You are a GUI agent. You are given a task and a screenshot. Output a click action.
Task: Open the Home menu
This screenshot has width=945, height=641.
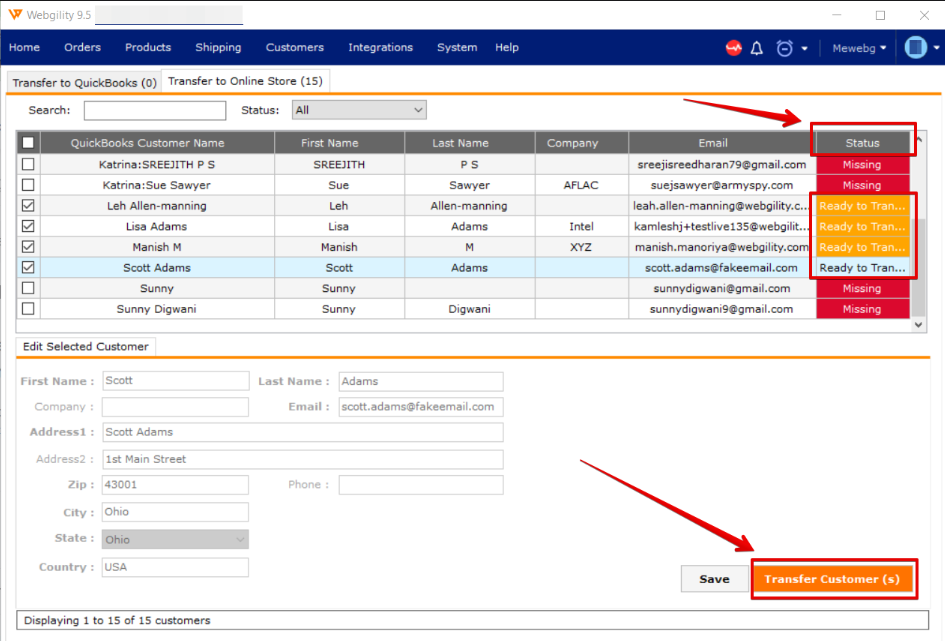coord(24,48)
